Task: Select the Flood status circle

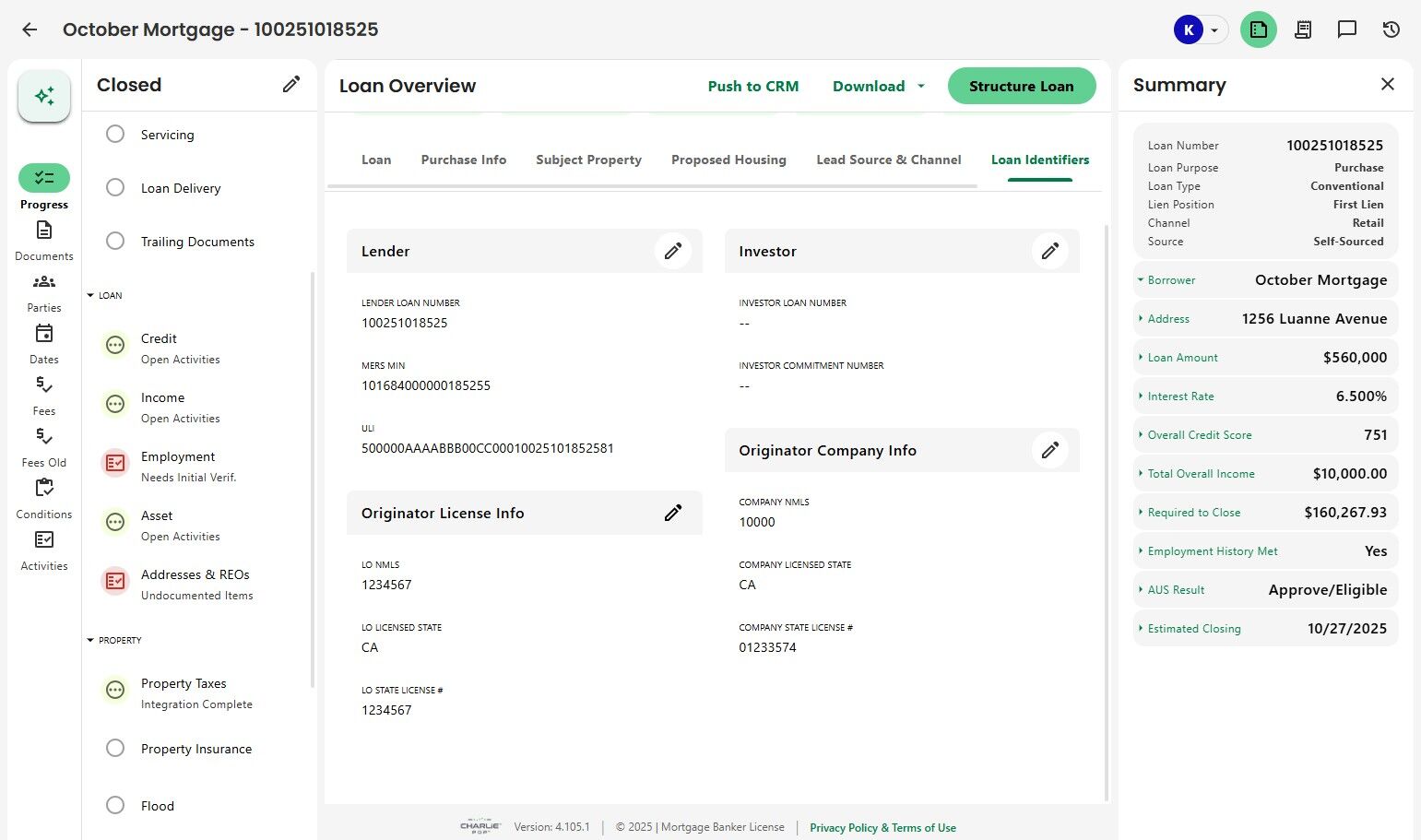Action: (x=115, y=806)
